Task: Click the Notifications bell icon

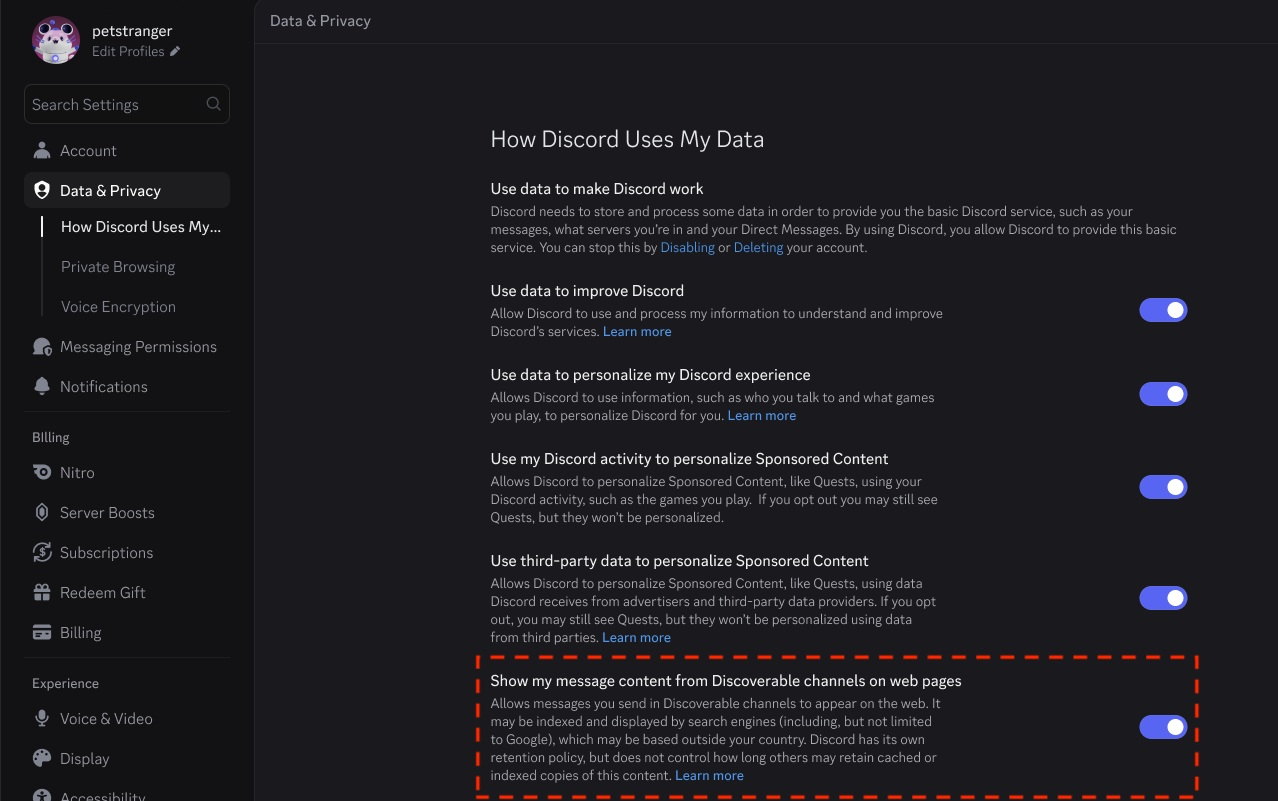Action: (42, 387)
